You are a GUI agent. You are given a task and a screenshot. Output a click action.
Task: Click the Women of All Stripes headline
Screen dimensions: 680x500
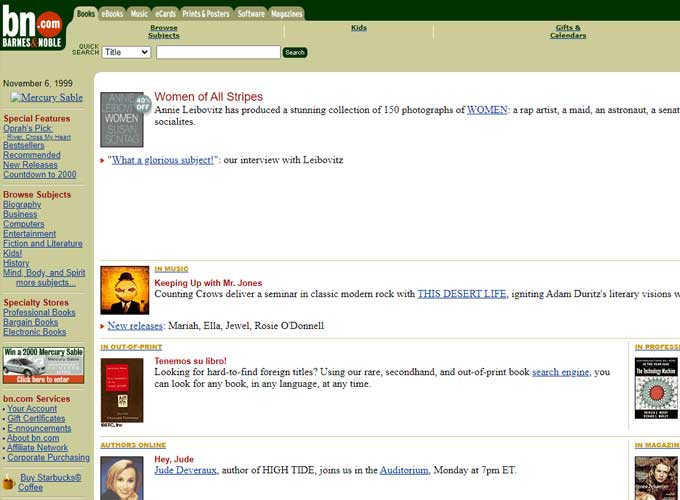tap(209, 97)
